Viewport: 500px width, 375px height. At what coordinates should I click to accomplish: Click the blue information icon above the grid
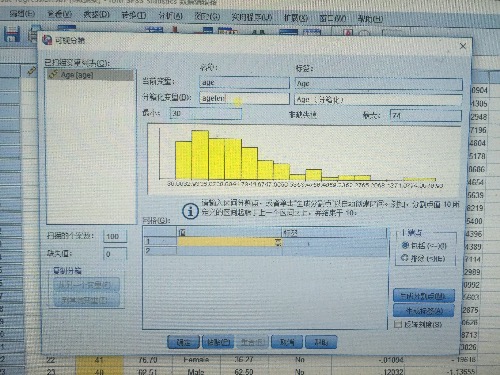tap(190, 211)
